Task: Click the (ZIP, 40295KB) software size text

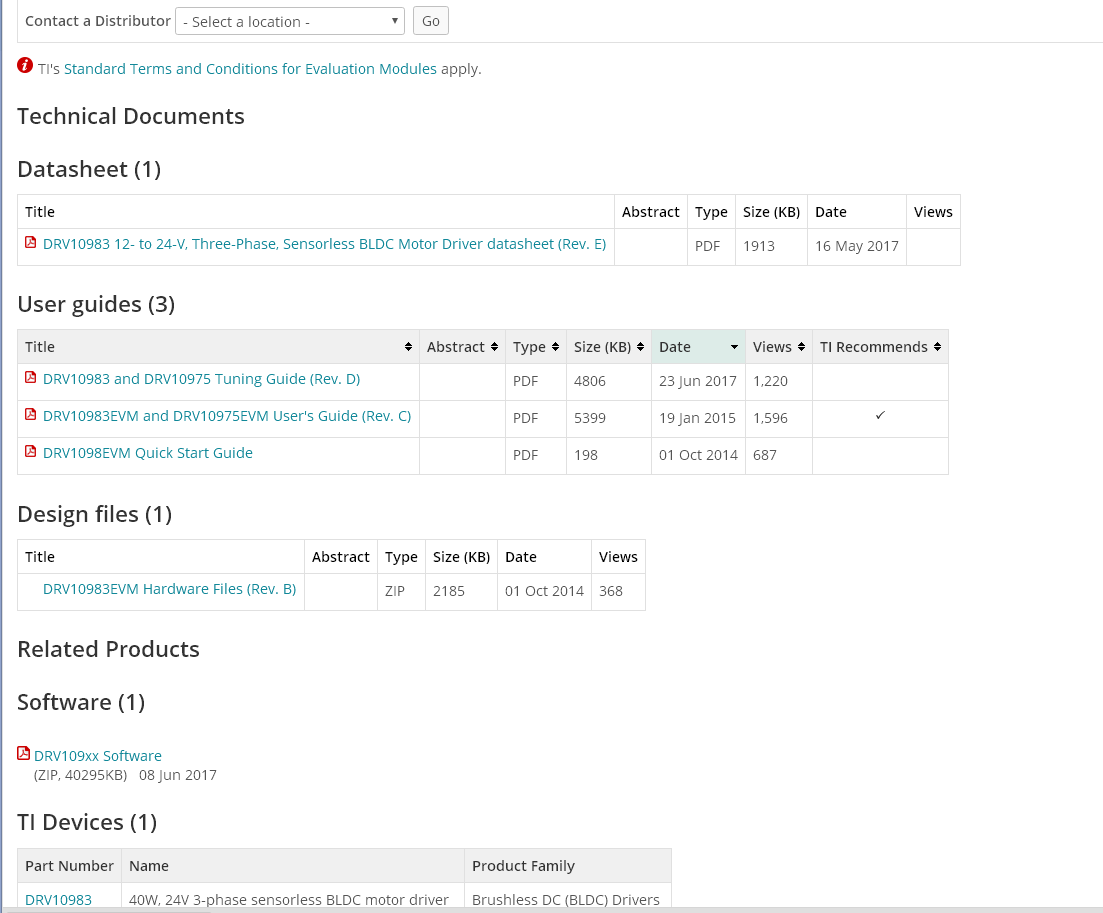Action: click(x=81, y=775)
